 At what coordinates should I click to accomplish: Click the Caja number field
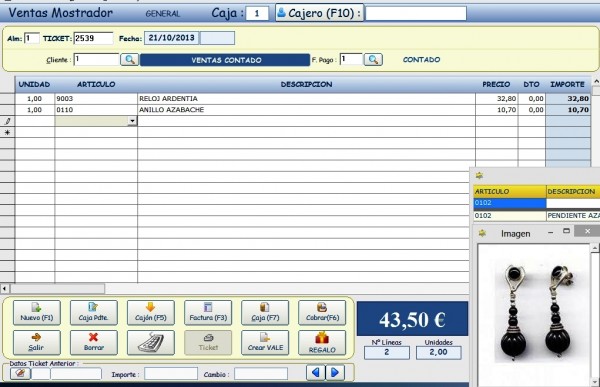pos(257,13)
